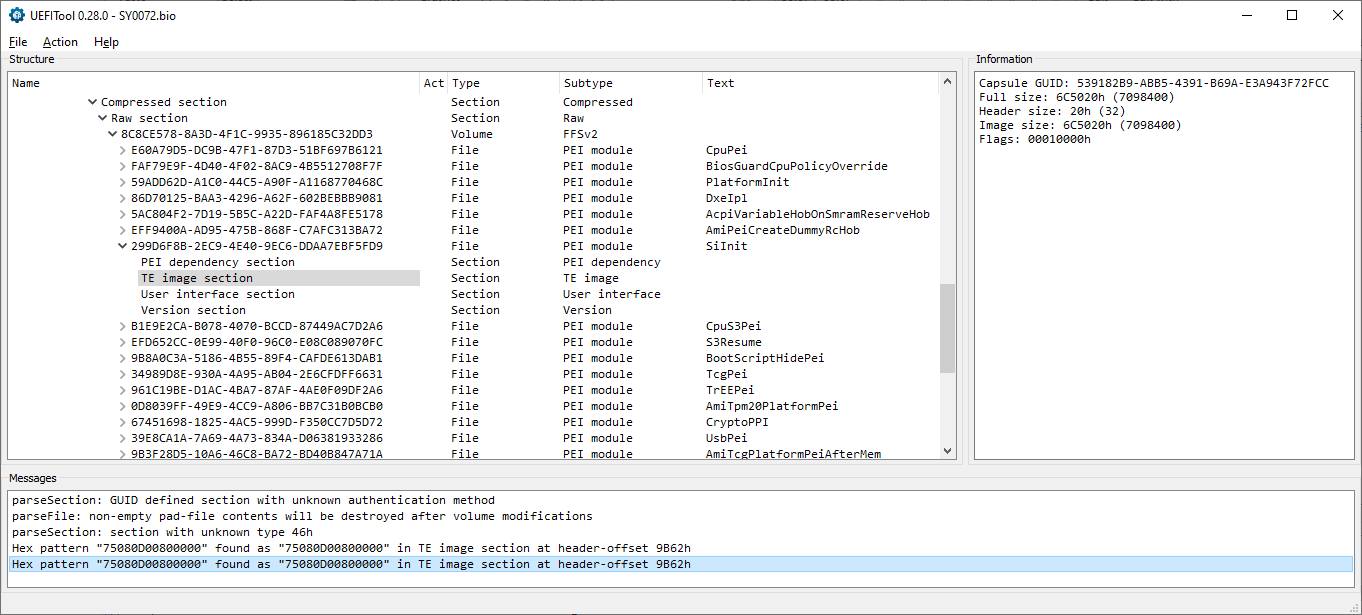
Task: Select the TE image section item
Action: coord(196,278)
